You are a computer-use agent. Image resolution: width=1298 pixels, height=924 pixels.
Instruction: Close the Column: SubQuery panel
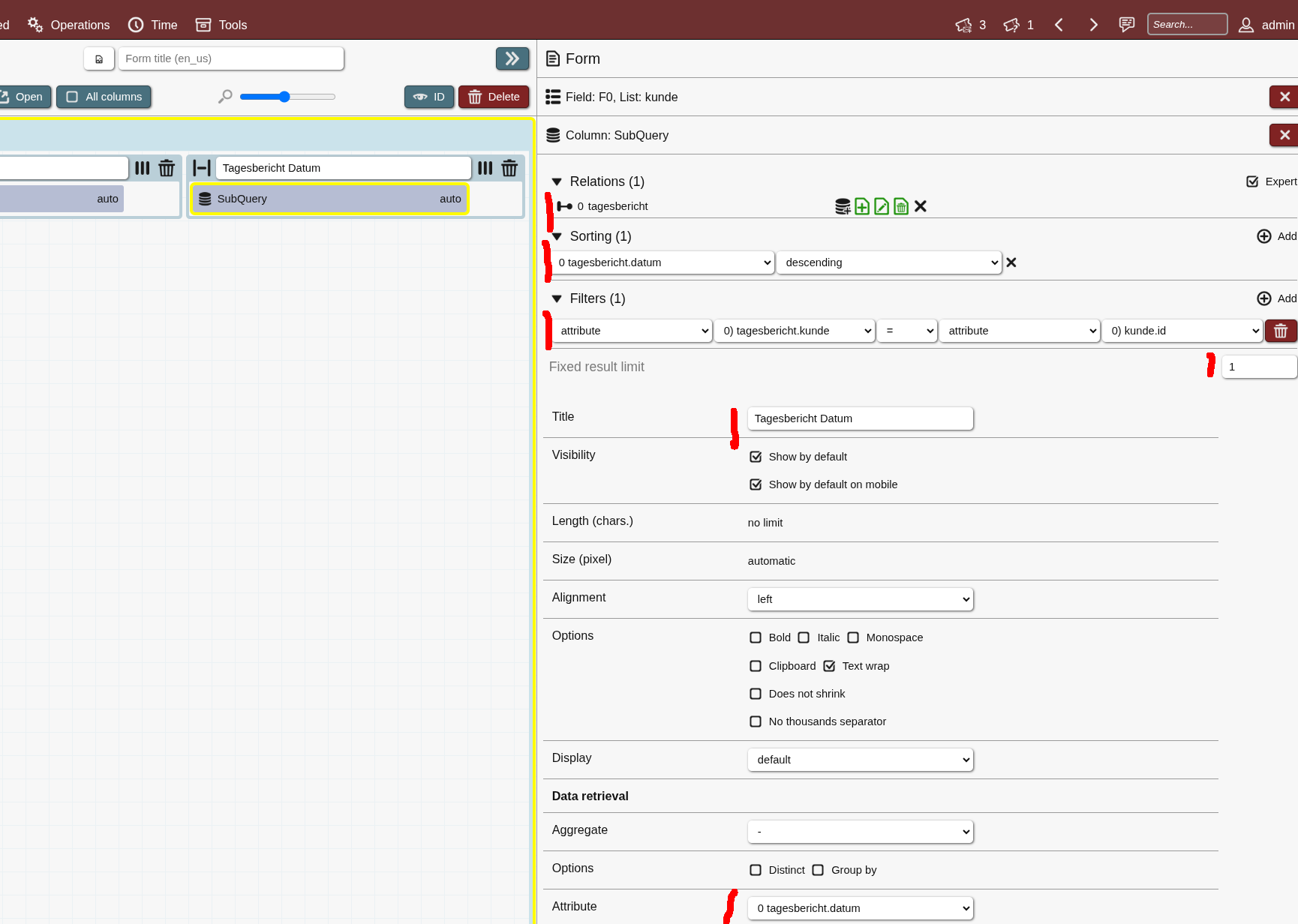[x=1284, y=135]
